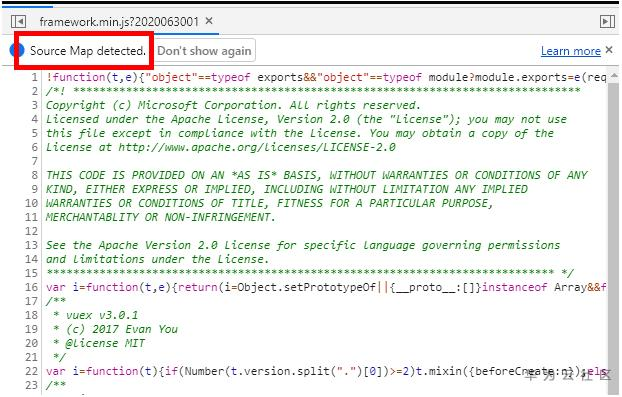Click 'THIS CODE IS PROVIDED ON AN' line

point(317,175)
